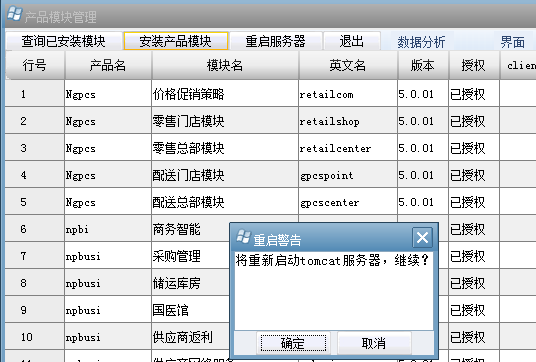Click the 版本 column header
Screen dimensions: 536x362
pyautogui.click(x=423, y=65)
